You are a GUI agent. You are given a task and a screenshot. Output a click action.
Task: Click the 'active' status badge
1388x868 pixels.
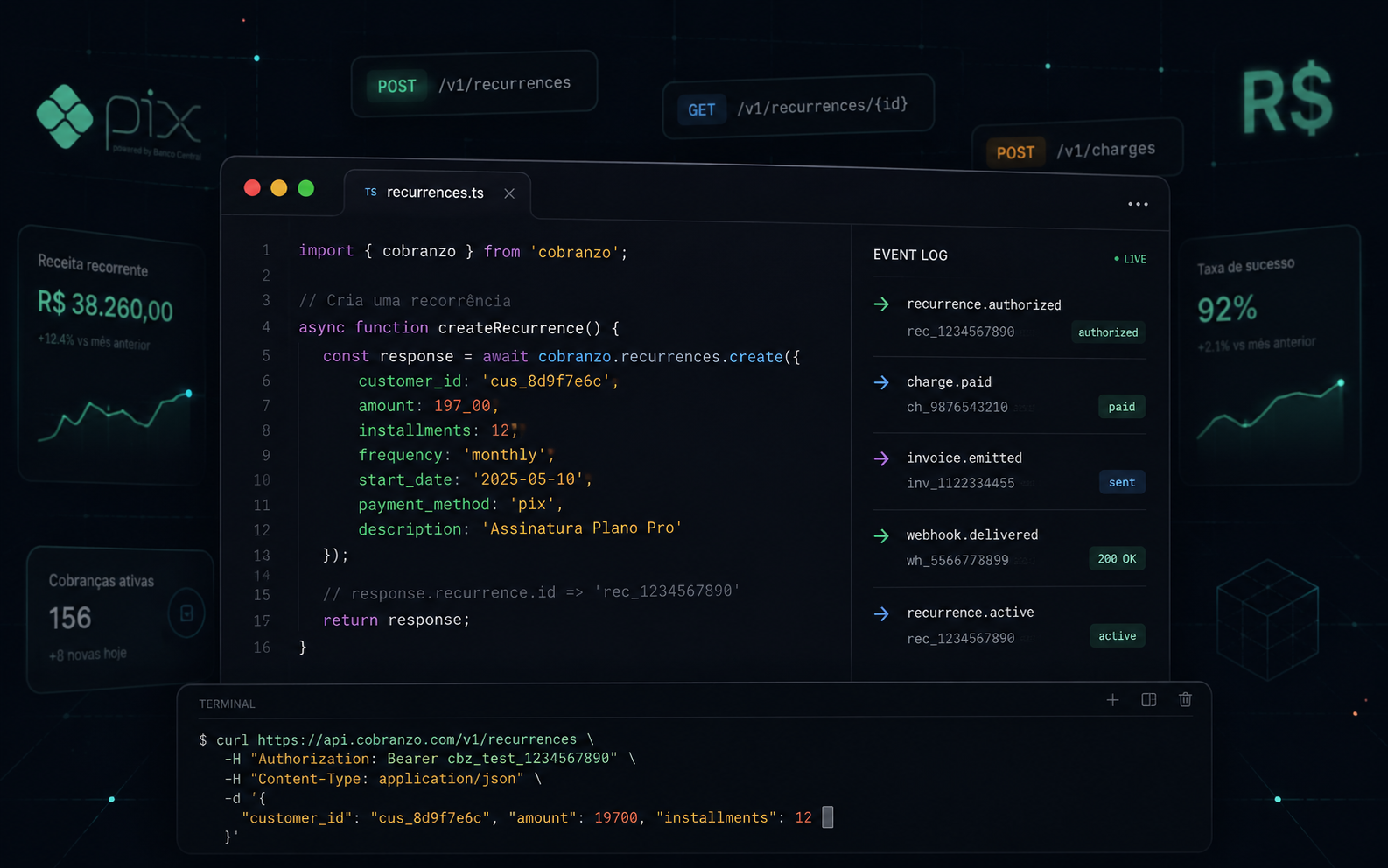point(1117,636)
